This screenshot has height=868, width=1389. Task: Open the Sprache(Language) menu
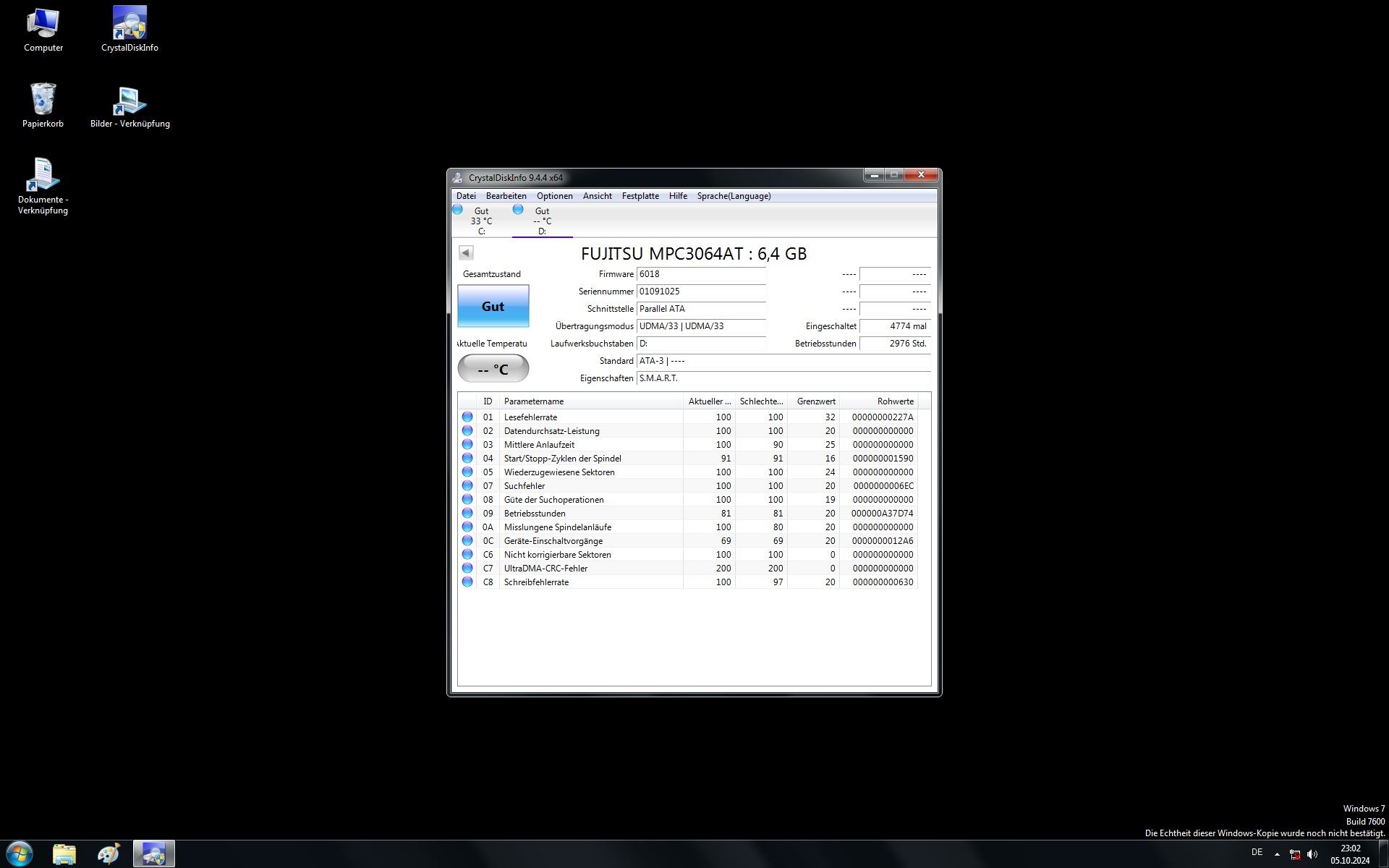click(733, 196)
